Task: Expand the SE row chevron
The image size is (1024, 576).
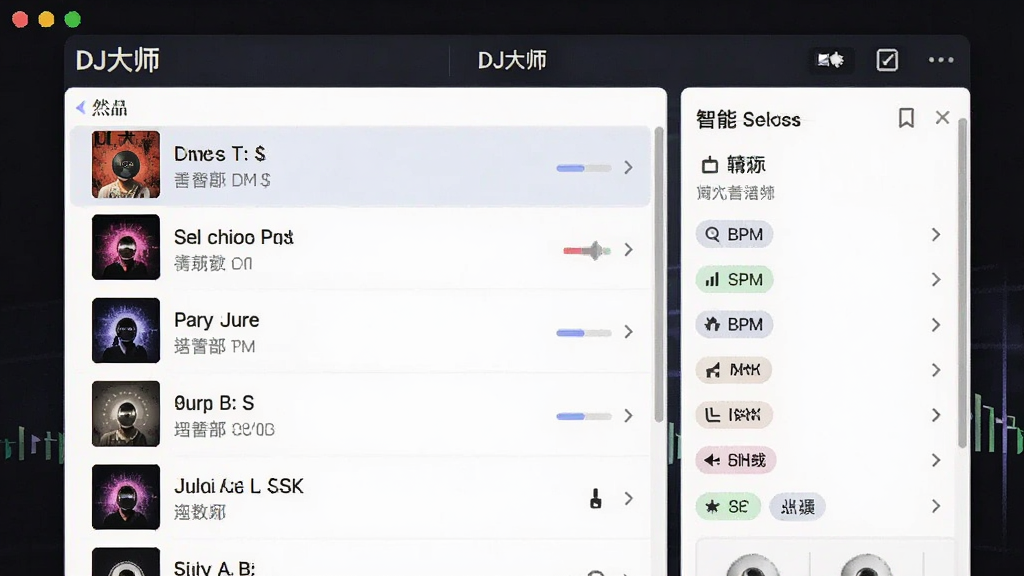Action: pyautogui.click(x=936, y=506)
